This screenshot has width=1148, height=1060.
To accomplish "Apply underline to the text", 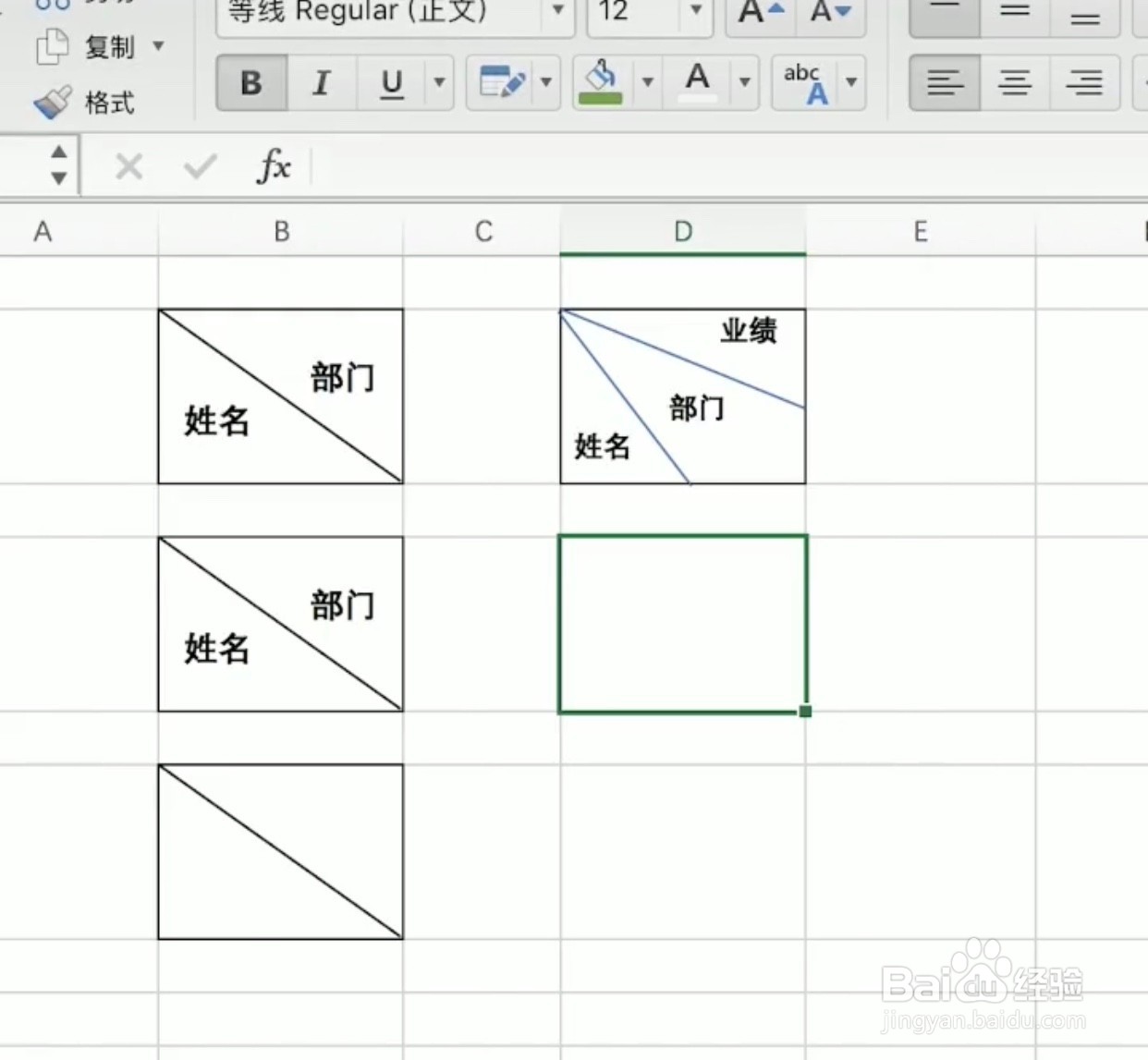I will tap(391, 83).
